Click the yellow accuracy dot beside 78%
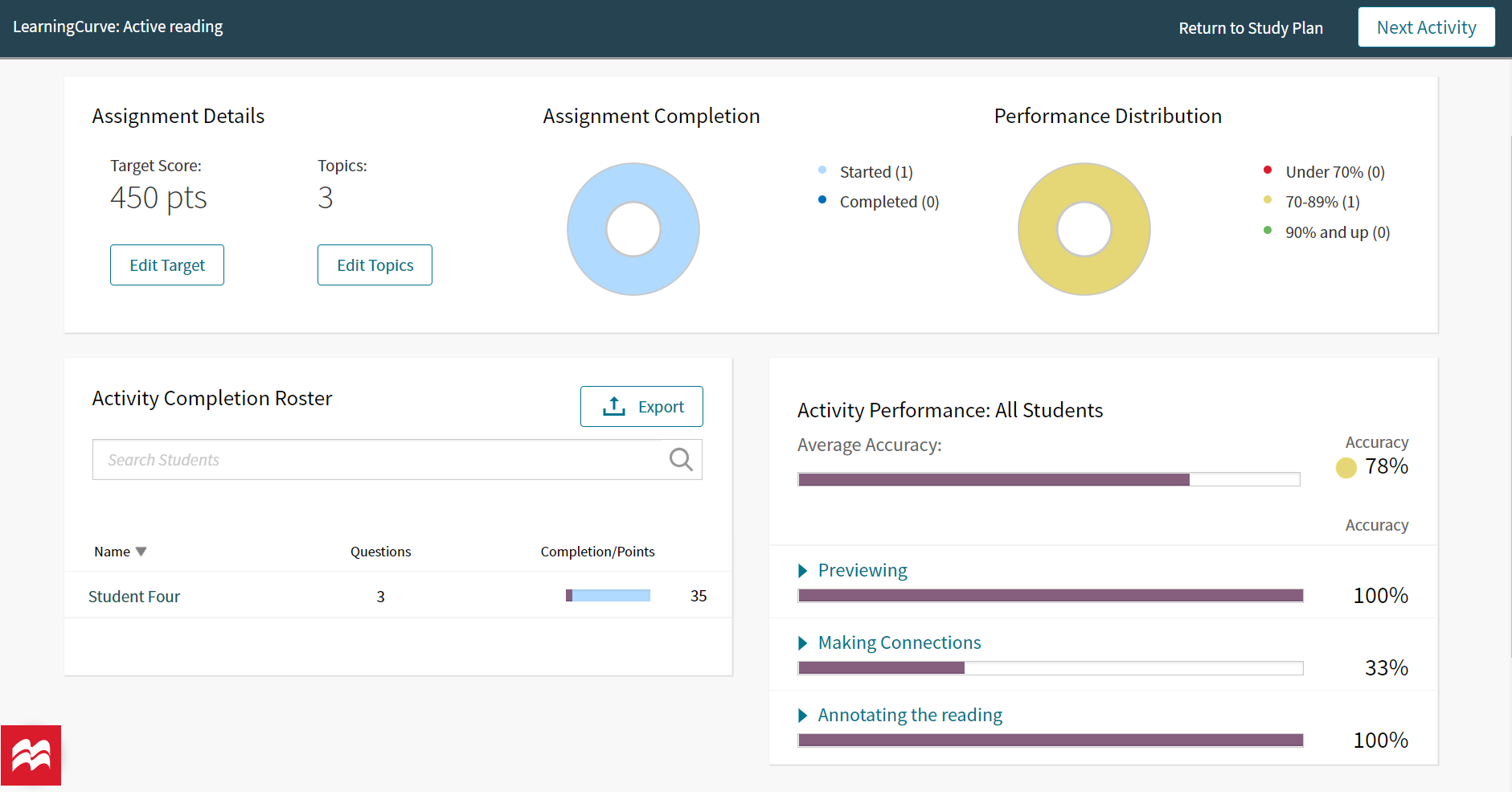This screenshot has width=1512, height=792. coord(1346,467)
